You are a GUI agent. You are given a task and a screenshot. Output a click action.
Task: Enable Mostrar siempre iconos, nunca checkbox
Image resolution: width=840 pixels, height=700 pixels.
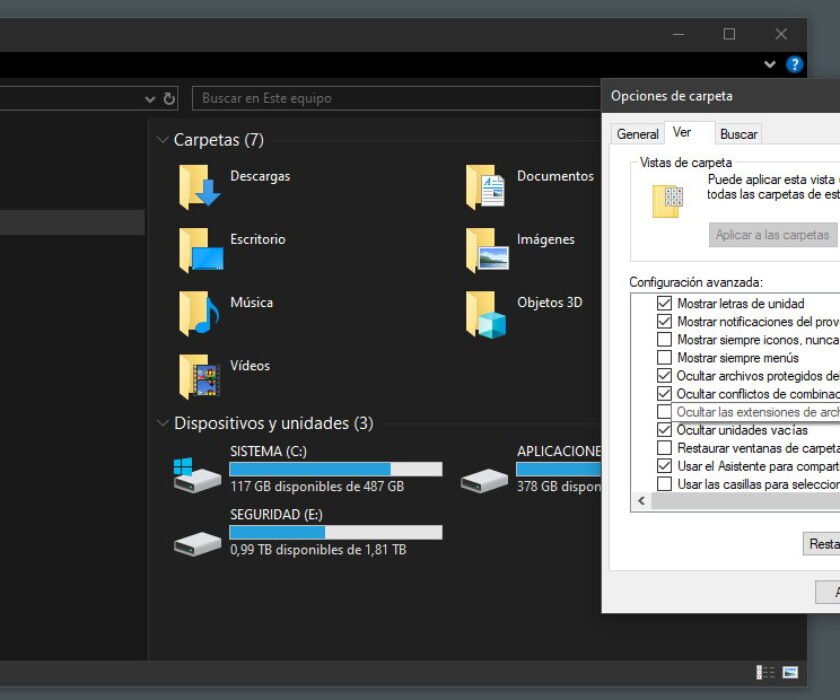tap(664, 340)
